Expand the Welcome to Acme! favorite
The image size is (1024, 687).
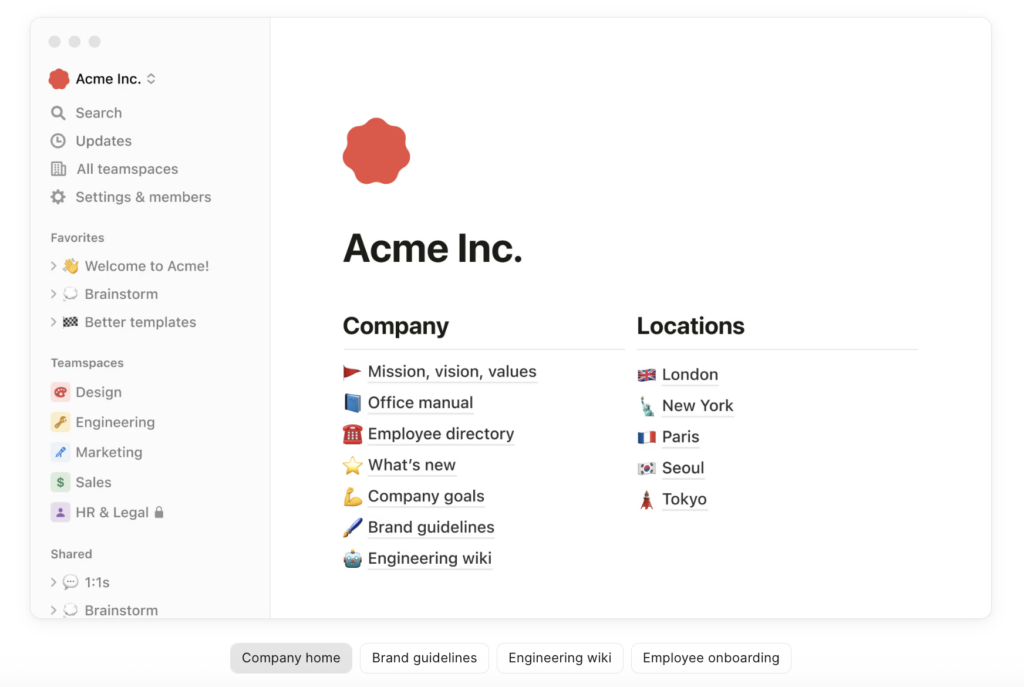[53, 266]
